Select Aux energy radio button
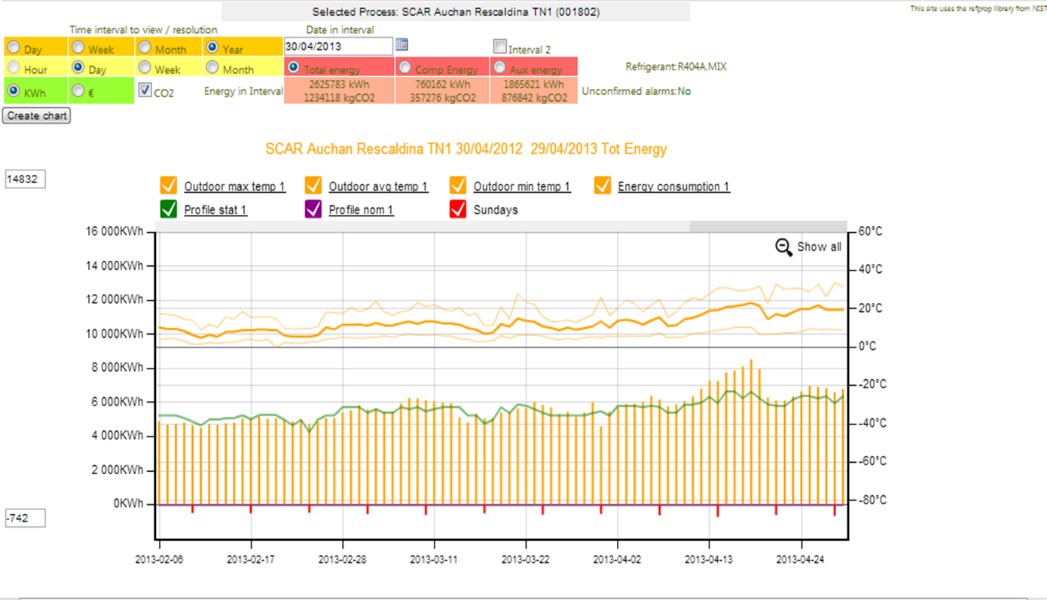This screenshot has width=1047, height=600. pos(499,67)
